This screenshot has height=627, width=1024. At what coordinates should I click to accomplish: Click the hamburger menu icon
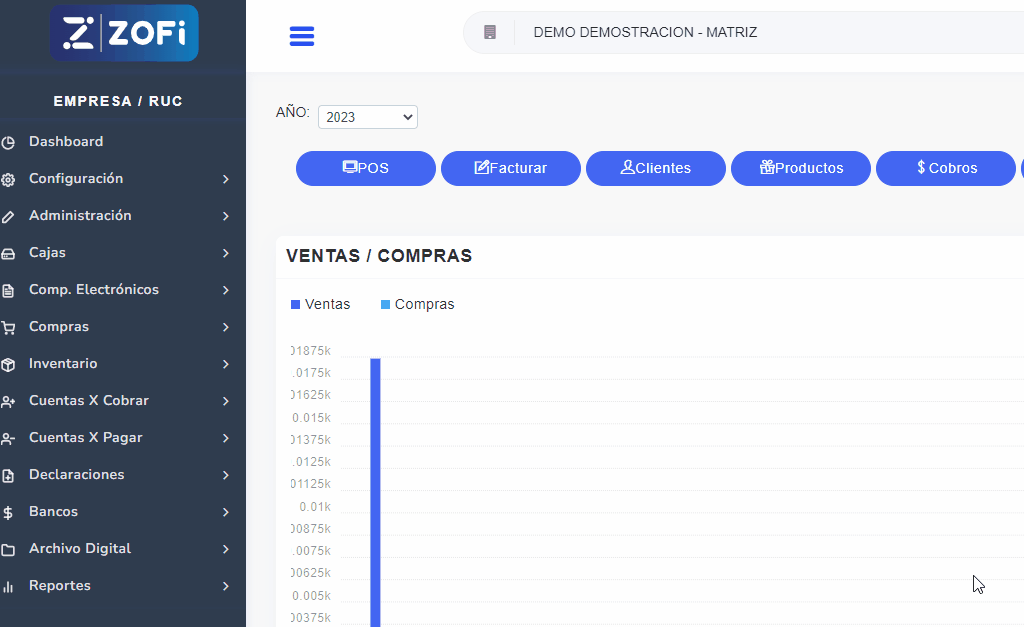point(301,36)
